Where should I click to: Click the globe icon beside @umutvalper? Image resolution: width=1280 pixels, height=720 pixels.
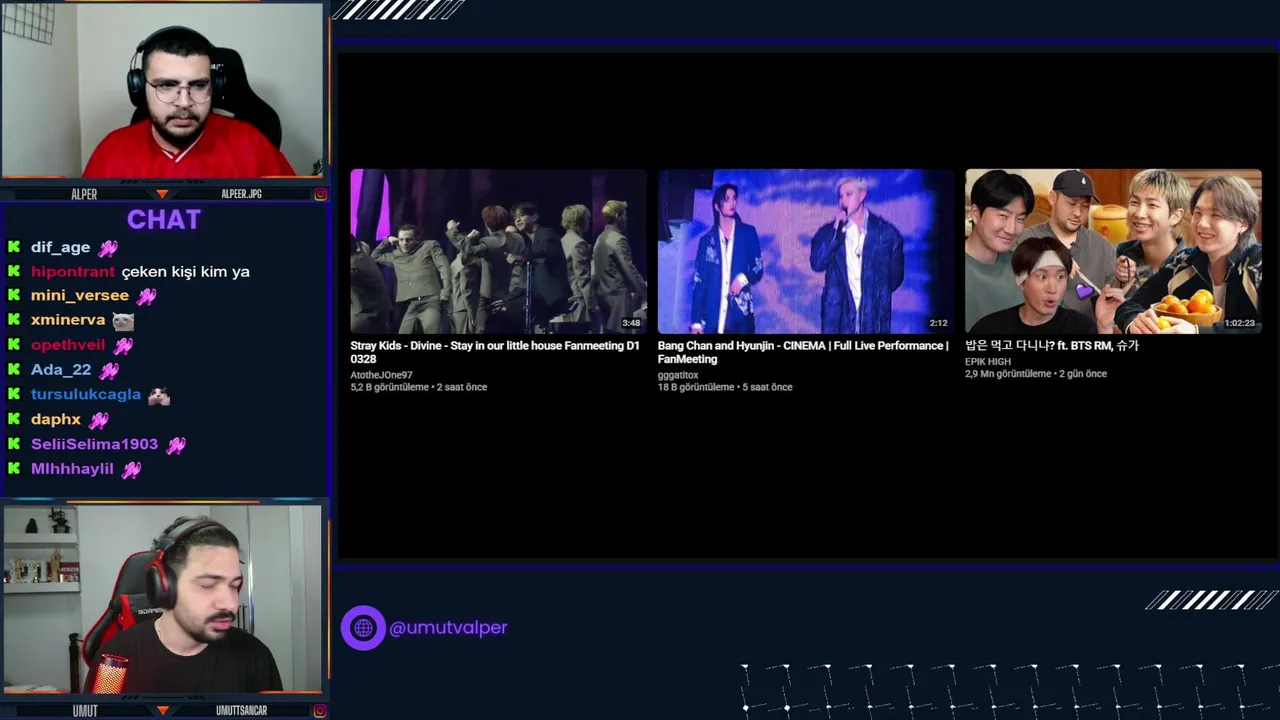tap(363, 628)
